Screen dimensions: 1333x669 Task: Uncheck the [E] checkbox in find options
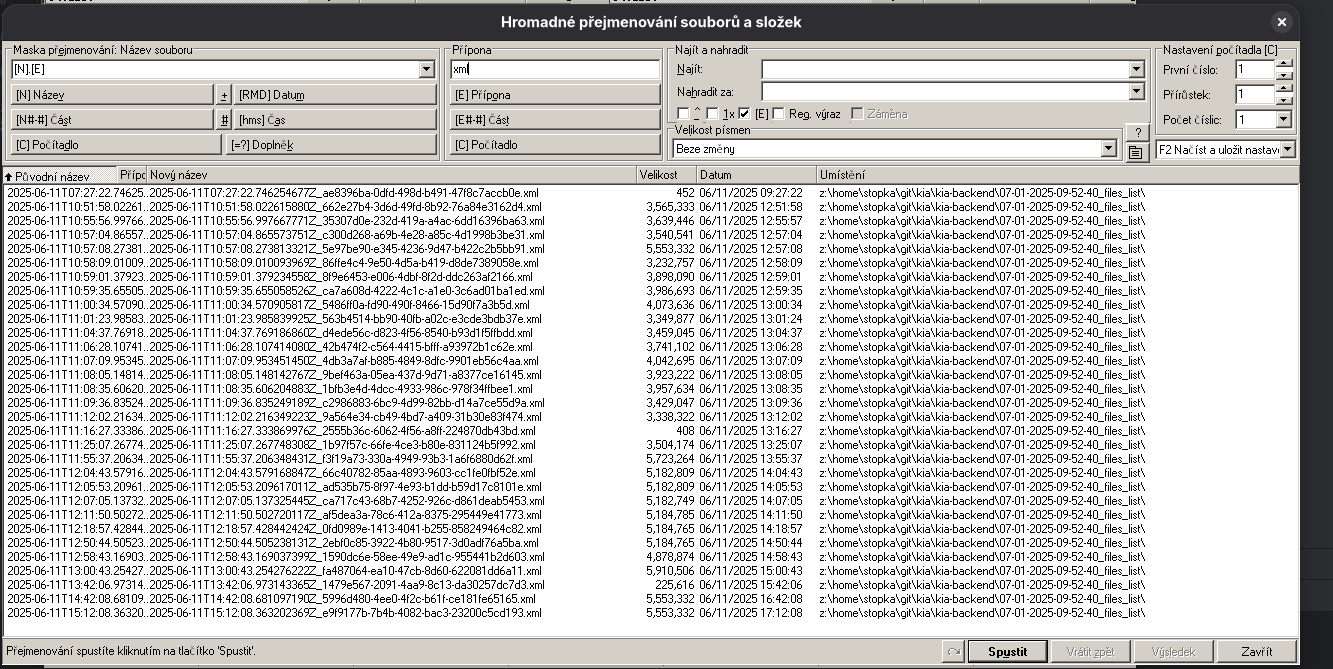pos(744,114)
